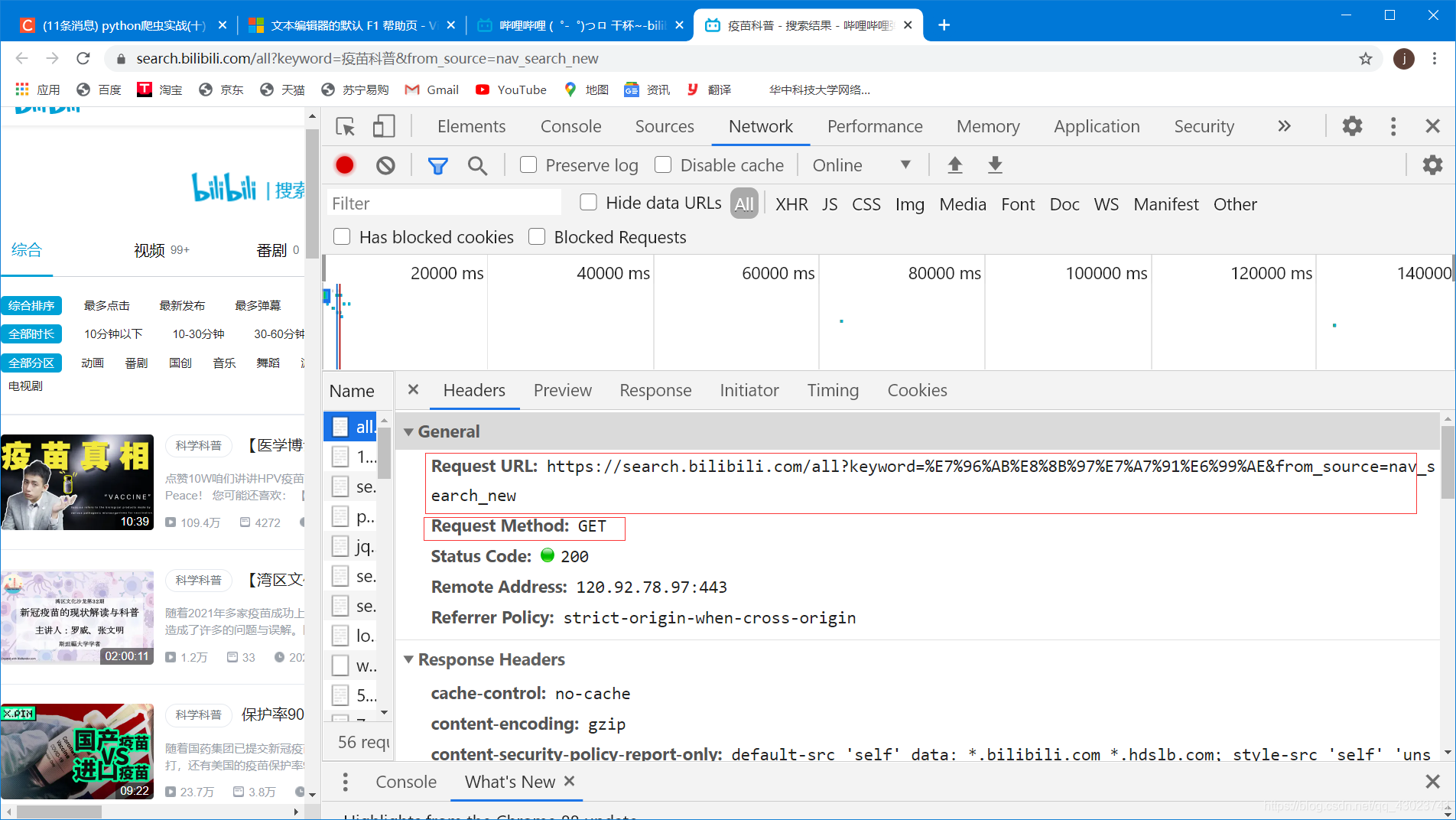Viewport: 1456px width, 820px height.
Task: Open the network search magnifier
Action: pos(477,165)
